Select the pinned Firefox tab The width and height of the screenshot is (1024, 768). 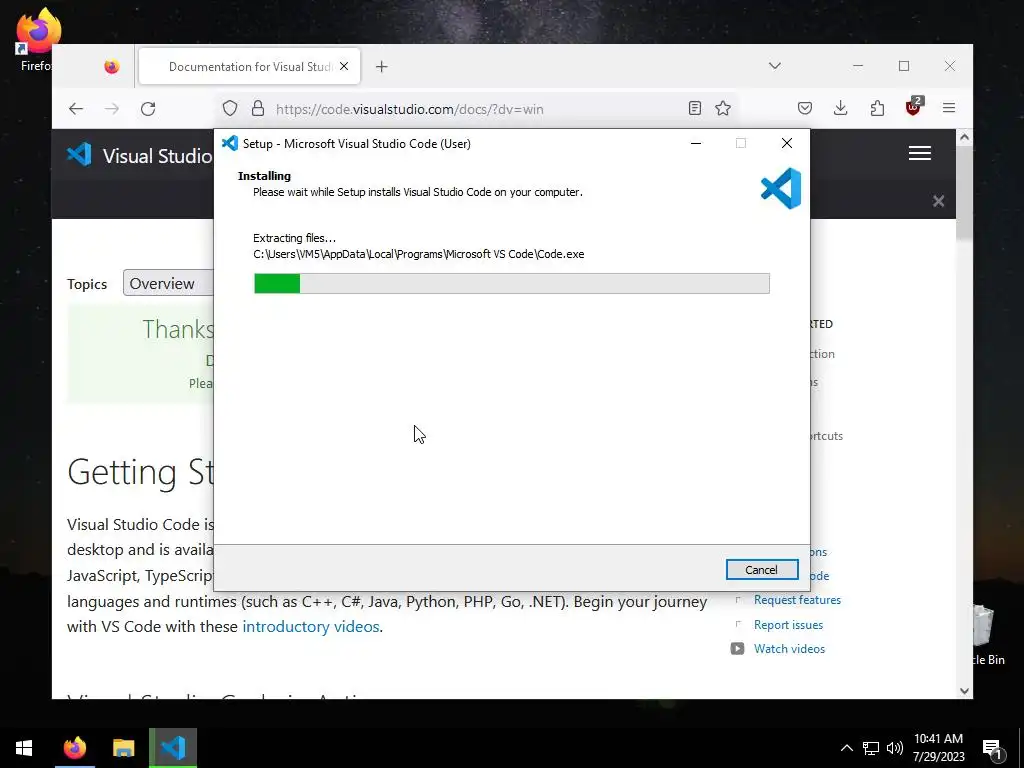(x=112, y=67)
